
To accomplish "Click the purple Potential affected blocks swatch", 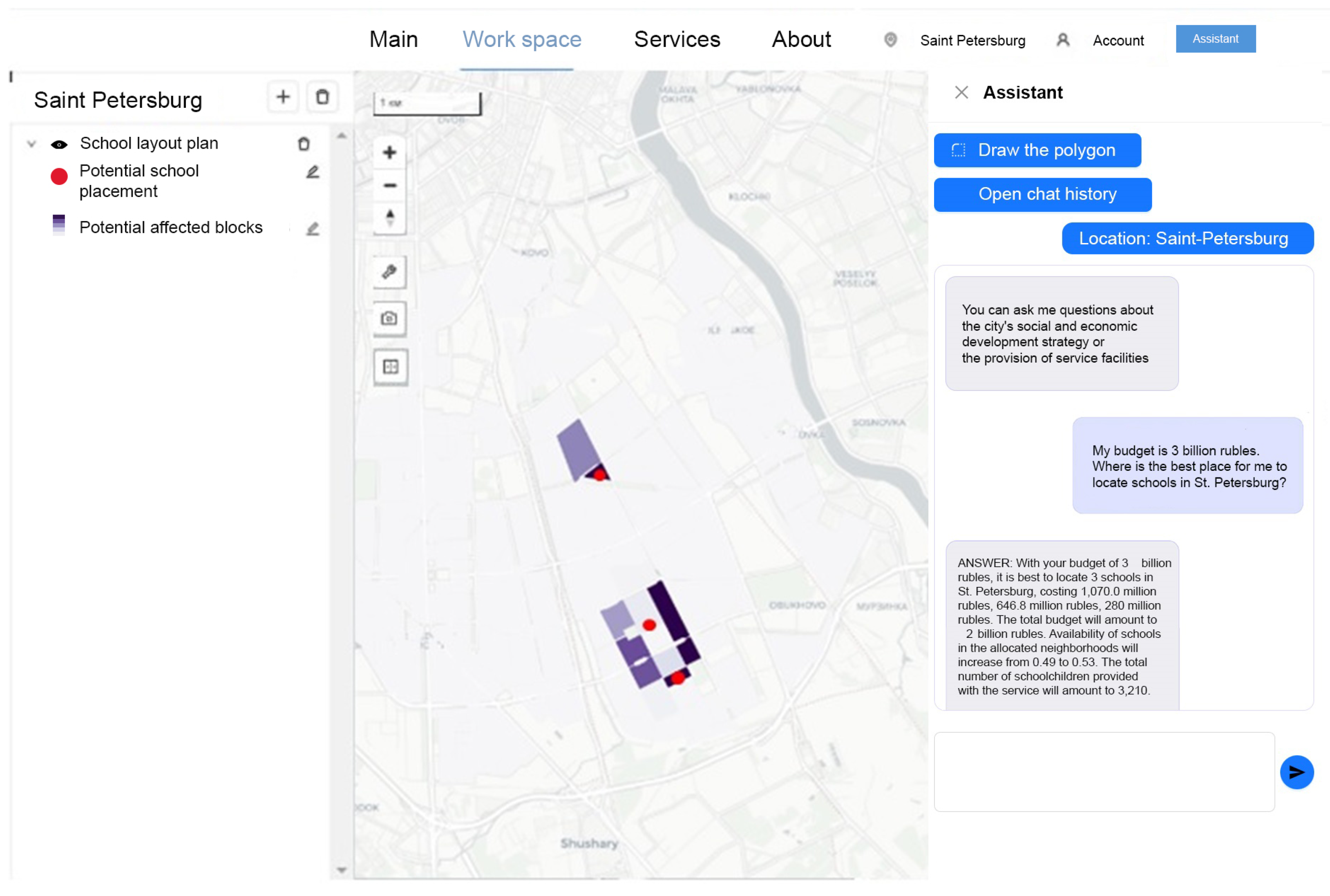I will 58,225.
